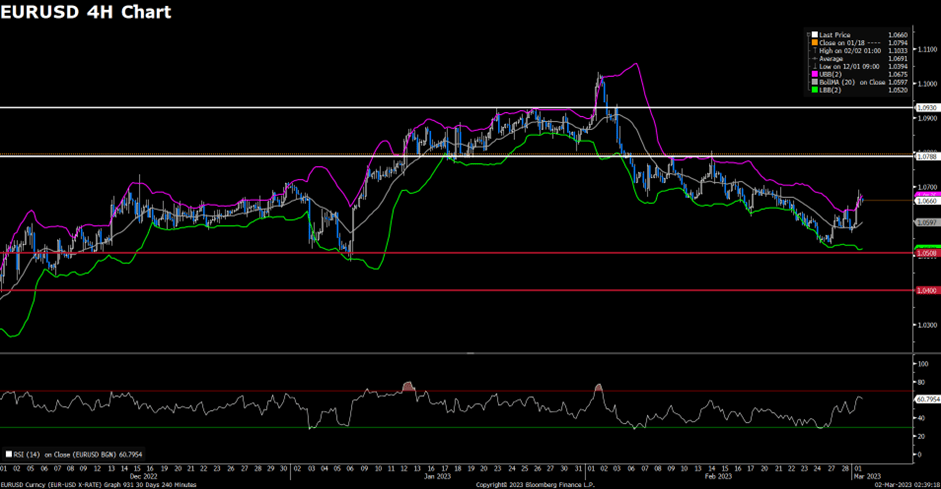Click the 1.0788 price level label
Screen dimensions: 941x489
[x=925, y=155]
